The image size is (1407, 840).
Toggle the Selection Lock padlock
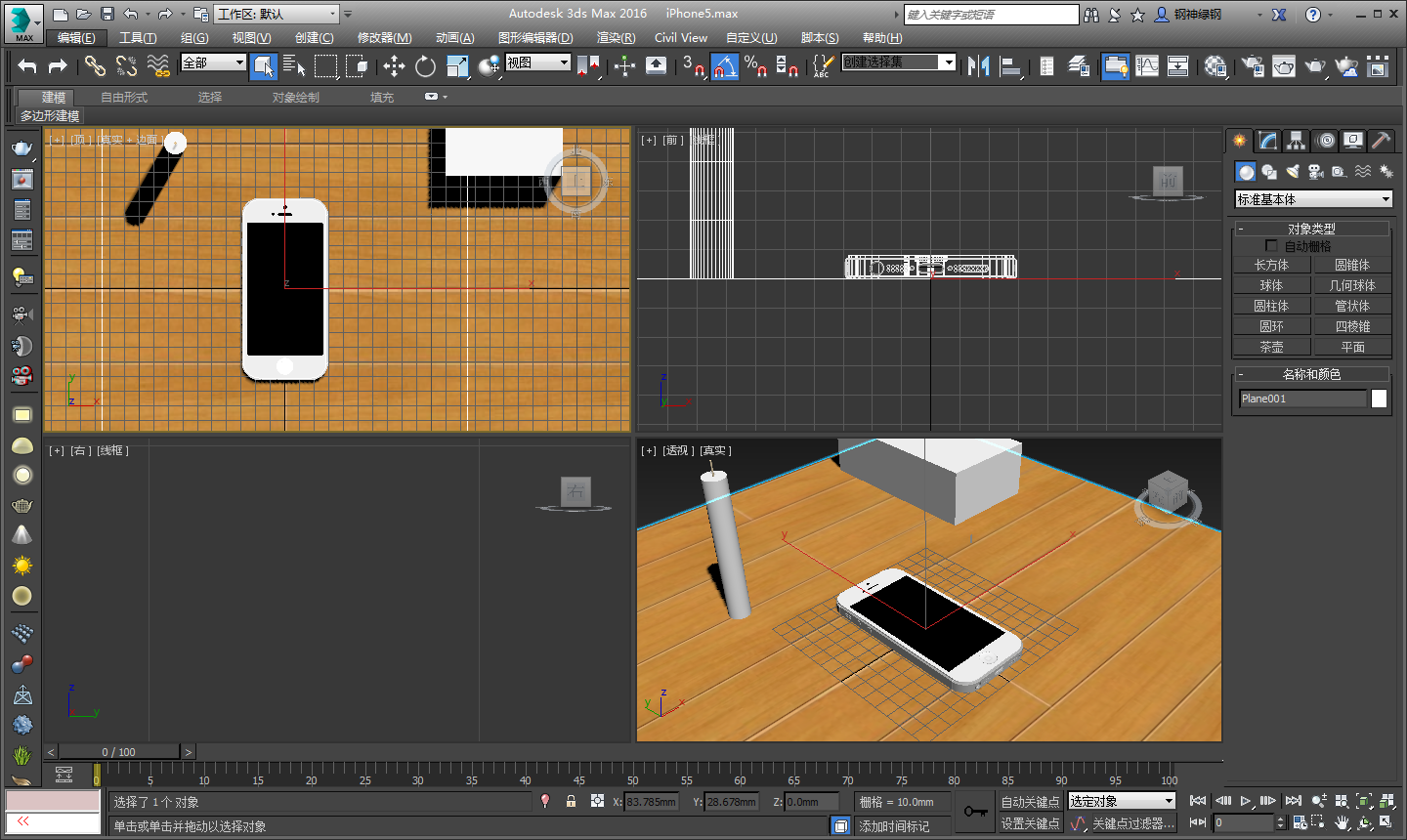coord(572,801)
